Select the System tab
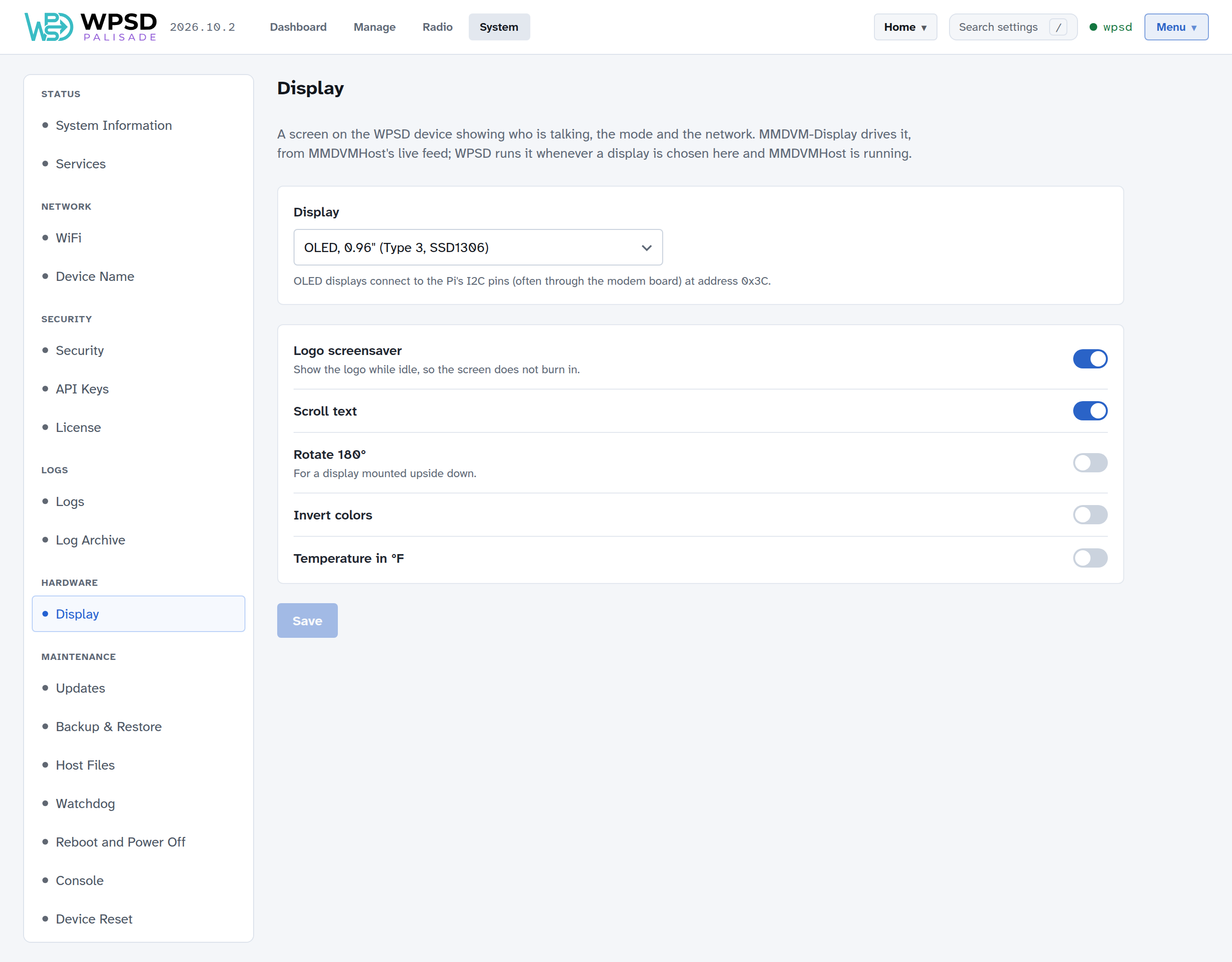The width and height of the screenshot is (1232, 962). pos(499,27)
